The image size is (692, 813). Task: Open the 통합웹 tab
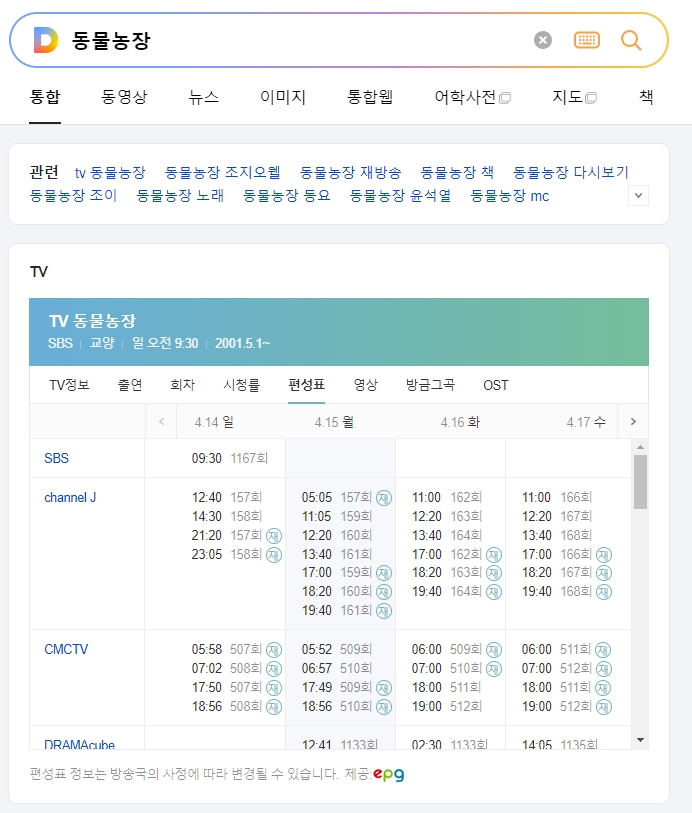pos(370,97)
